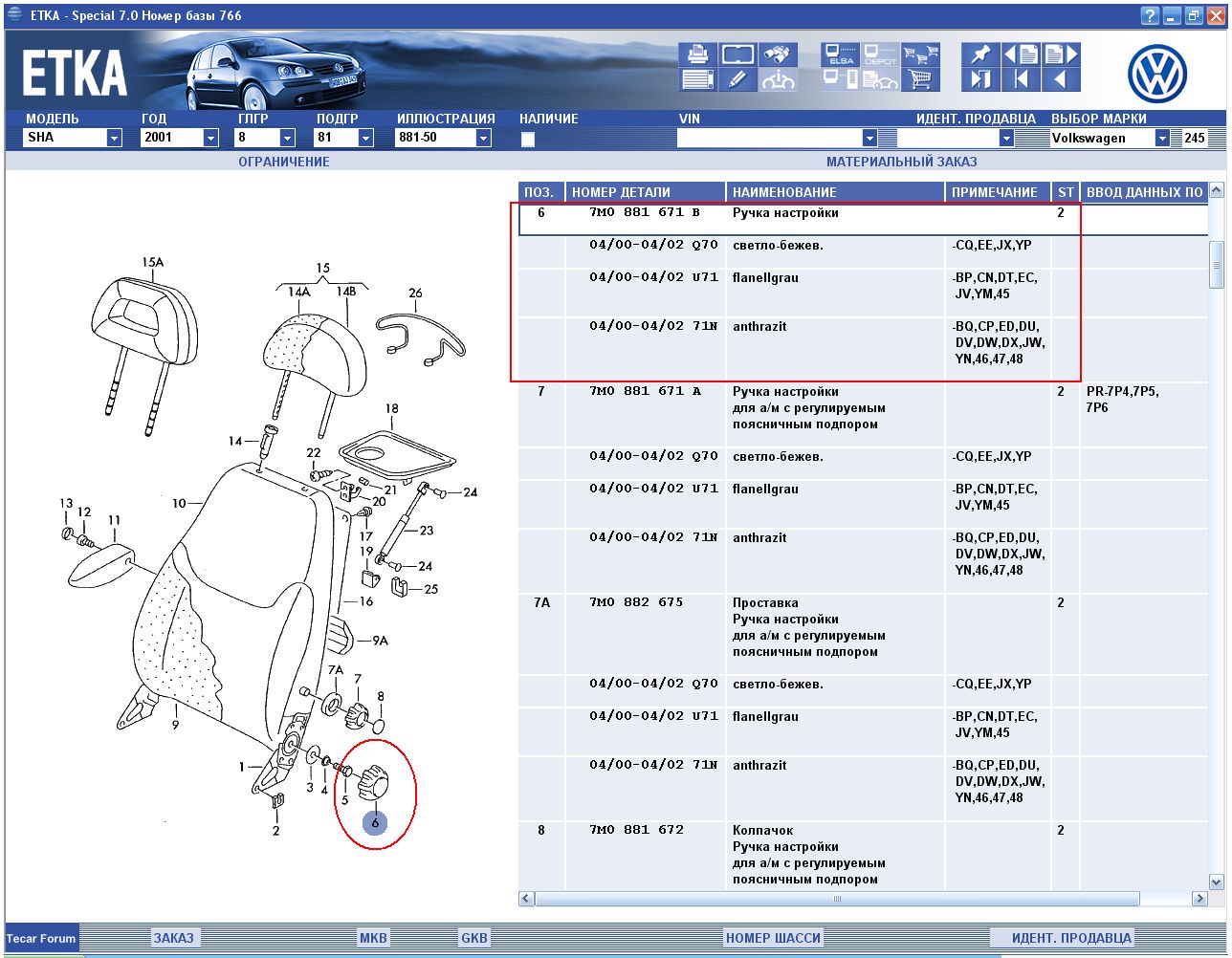
Task: Click the МКВ button
Action: 373,938
